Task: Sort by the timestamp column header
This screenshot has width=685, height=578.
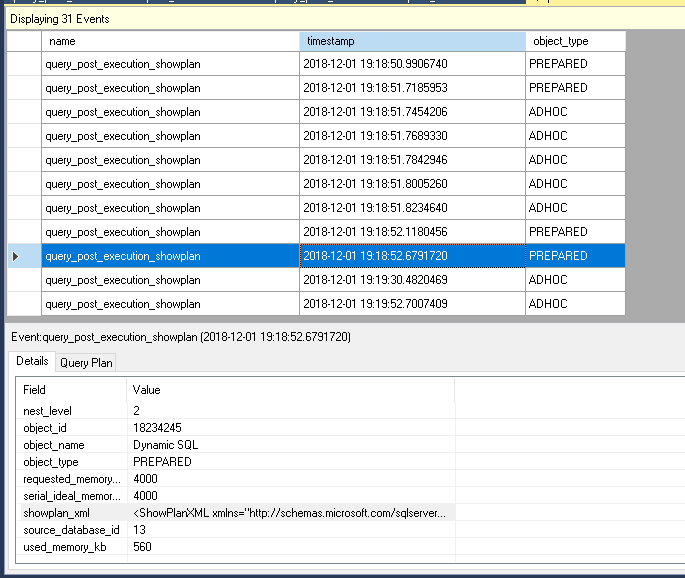Action: point(411,41)
